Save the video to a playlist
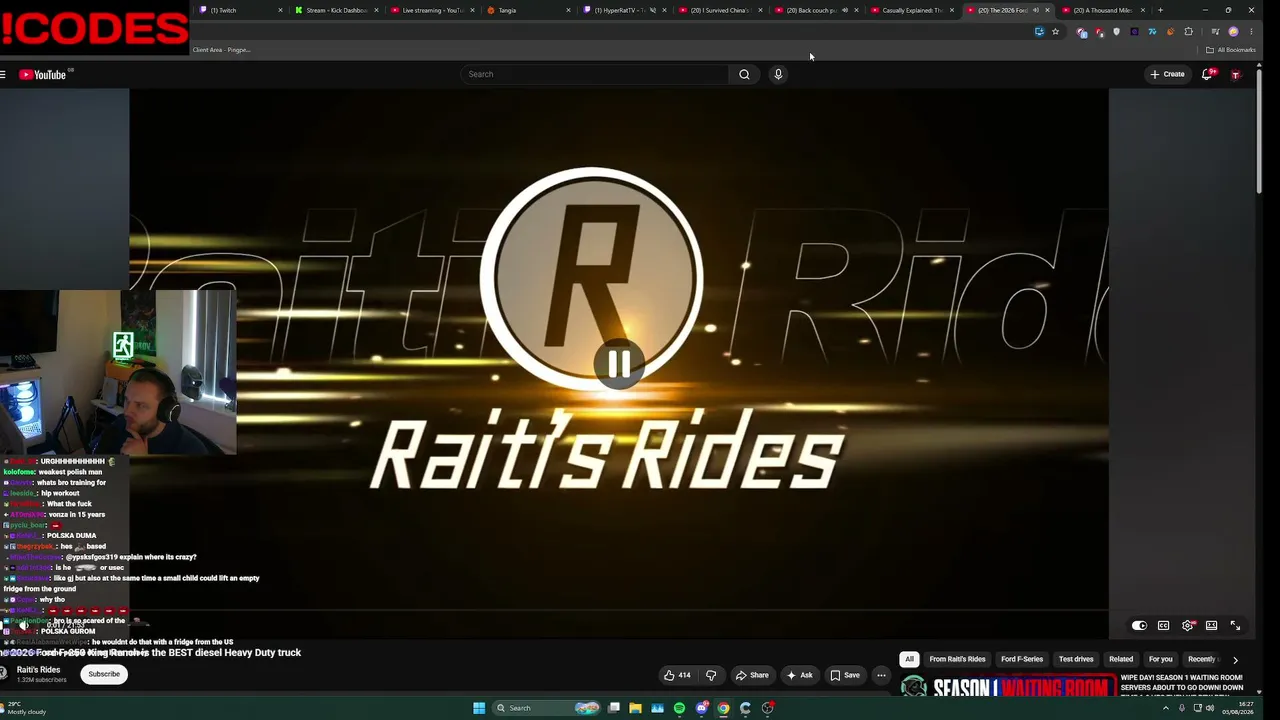 pyautogui.click(x=845, y=675)
